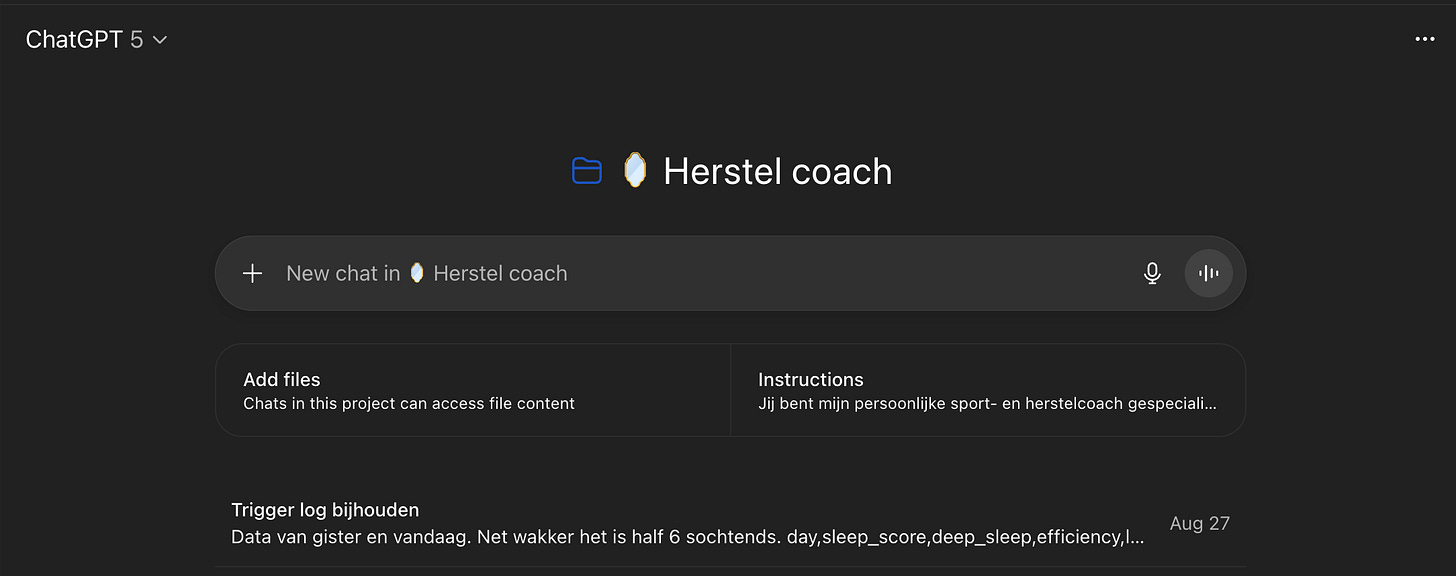Launch voice mode with the waveform button
Image resolution: width=1456 pixels, height=576 pixels.
pyautogui.click(x=1209, y=273)
